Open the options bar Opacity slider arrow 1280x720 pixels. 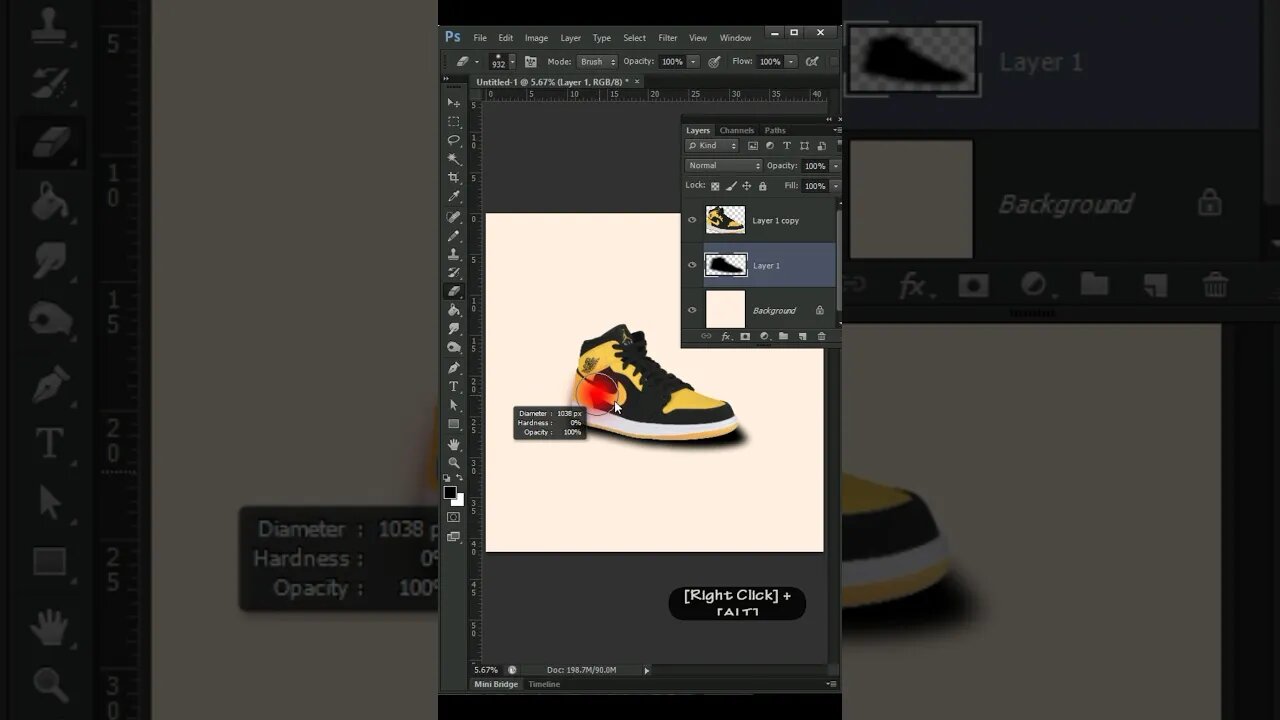coord(692,62)
